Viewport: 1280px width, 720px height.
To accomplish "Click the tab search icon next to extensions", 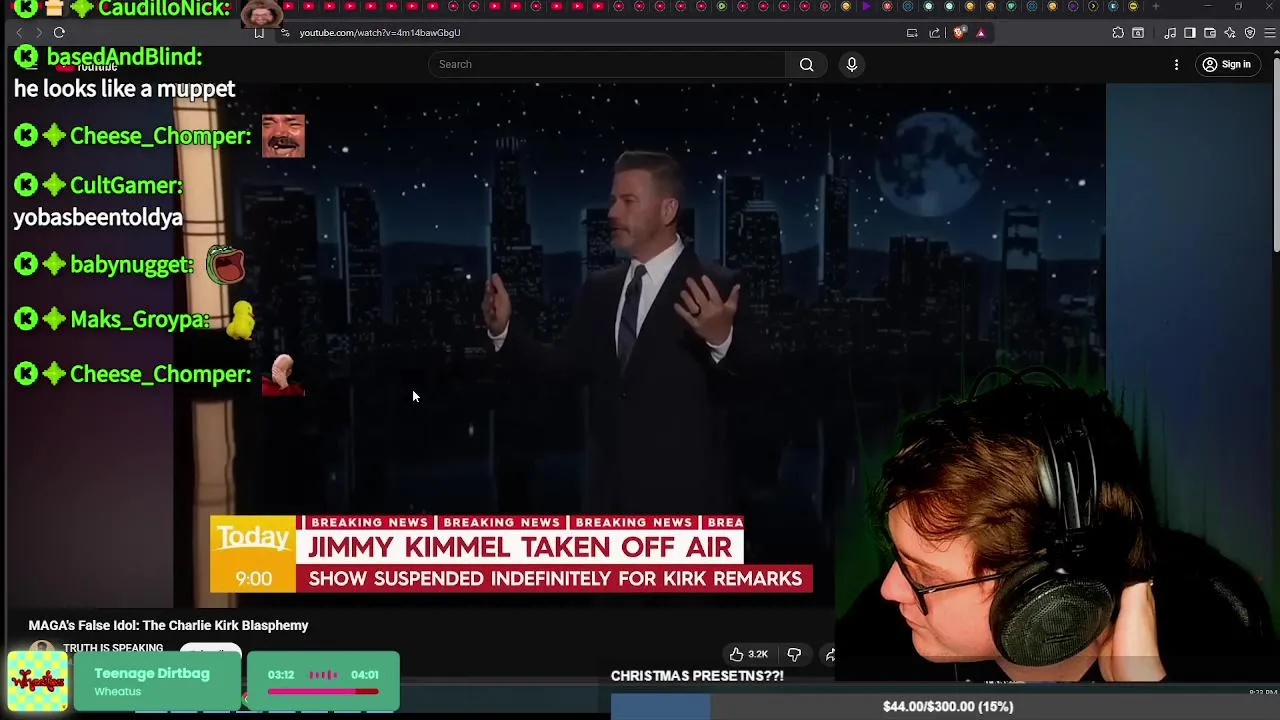I will [1138, 33].
